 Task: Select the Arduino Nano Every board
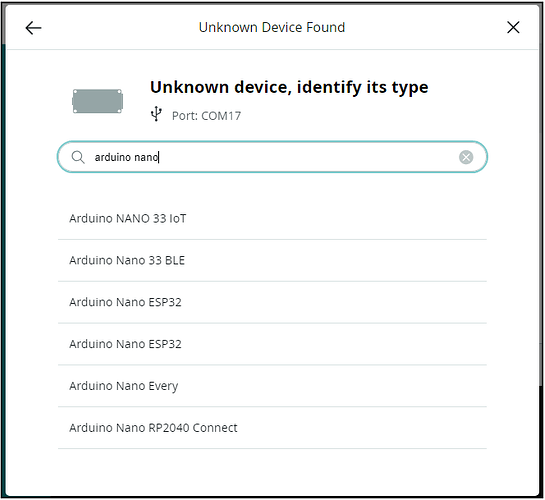click(x=272, y=386)
